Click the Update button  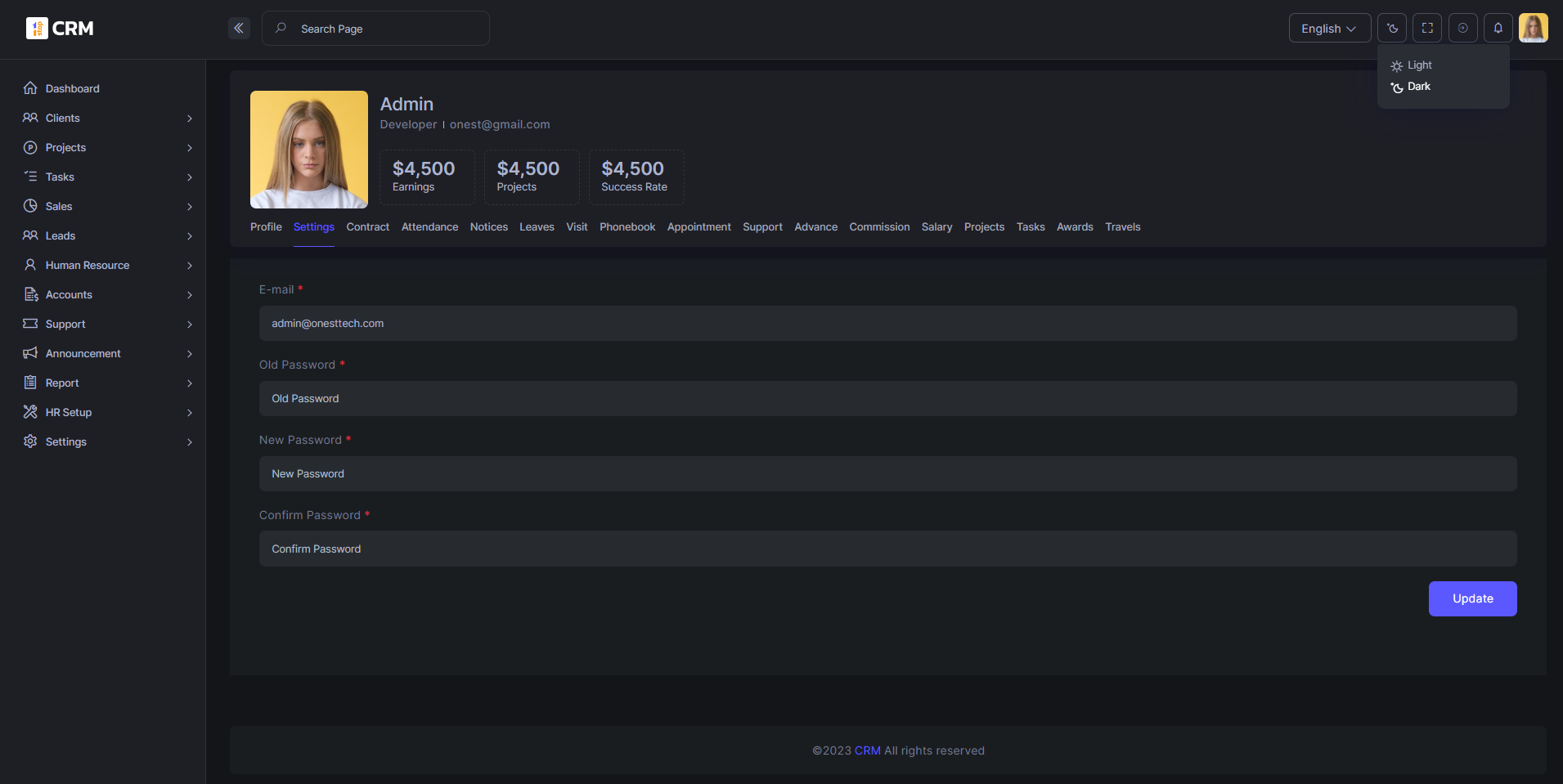point(1472,598)
